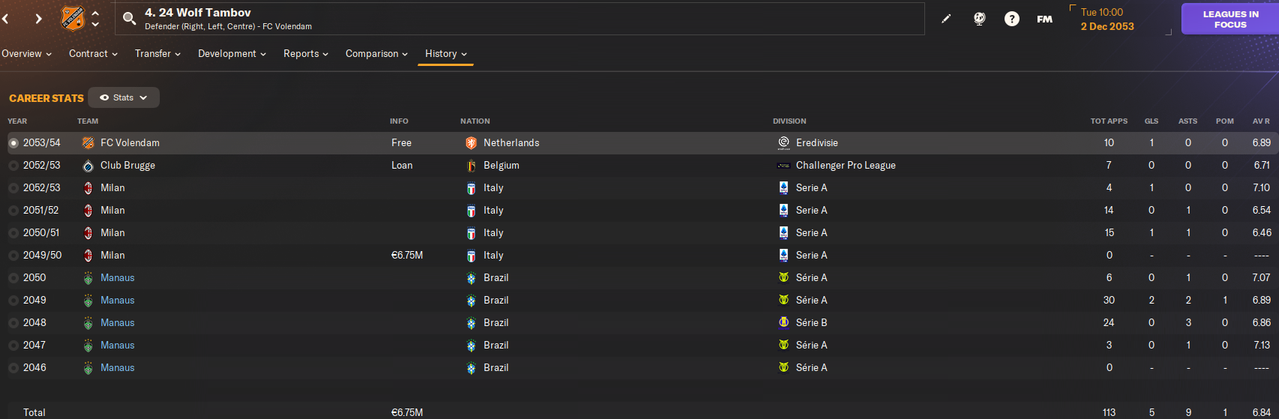The image size is (1279, 419).
Task: Open the world globe icon
Action: click(x=979, y=19)
